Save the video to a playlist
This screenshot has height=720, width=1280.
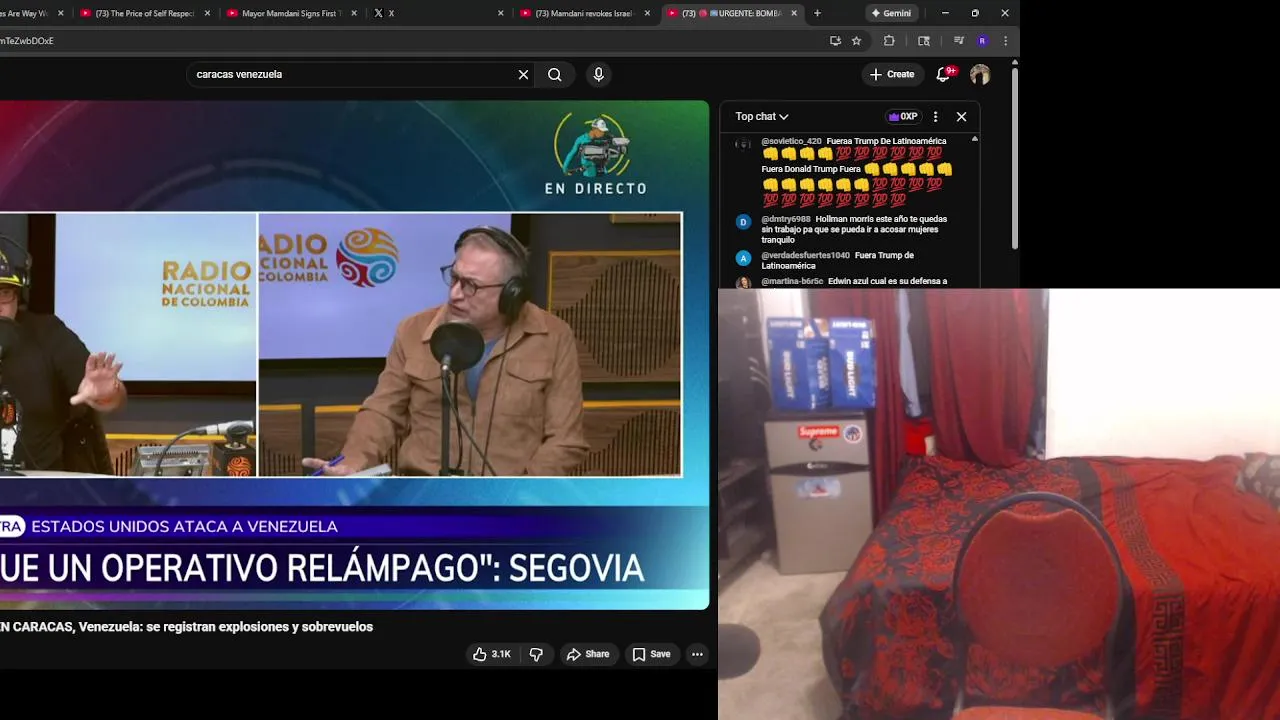651,654
